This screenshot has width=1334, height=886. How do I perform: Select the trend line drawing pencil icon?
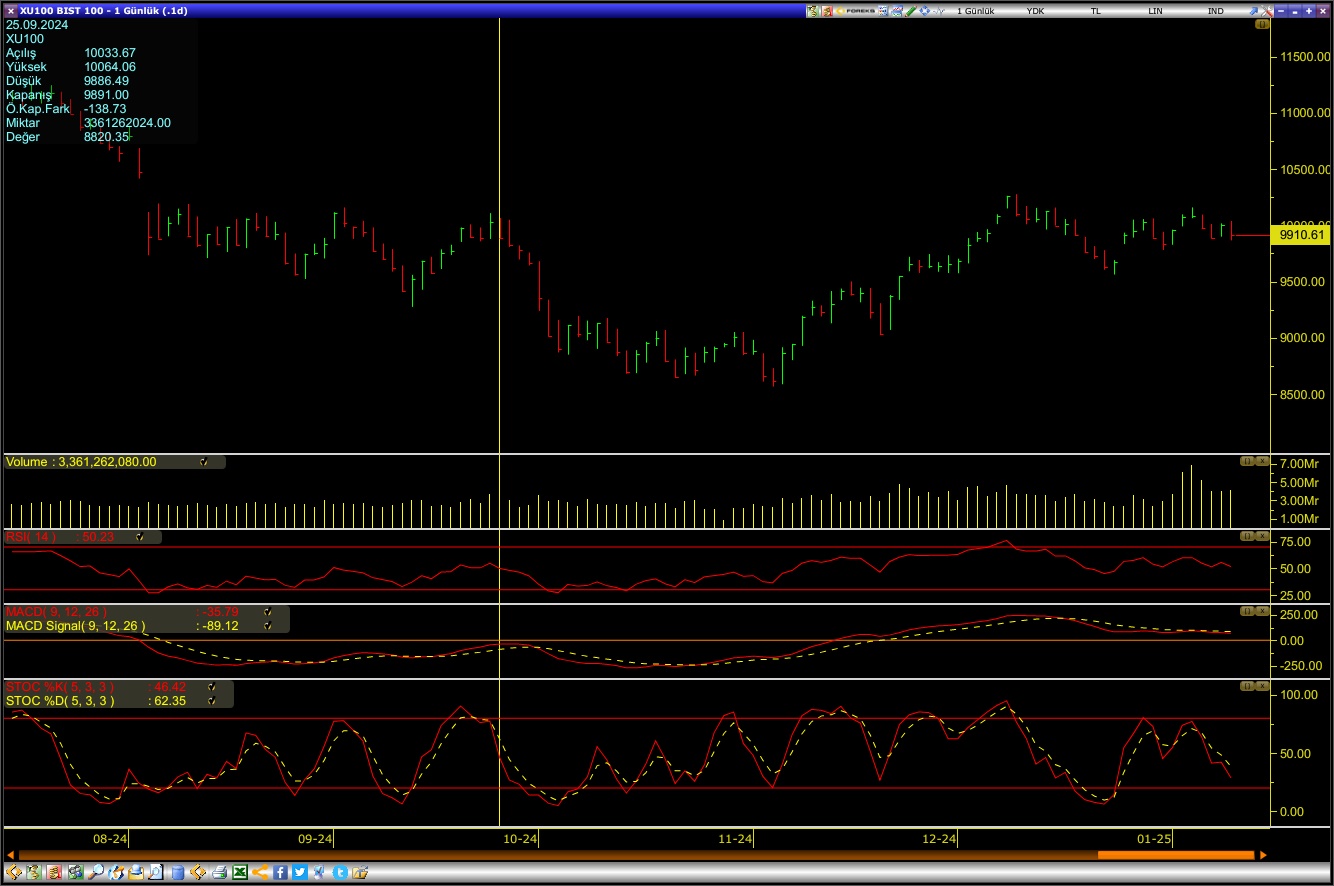tap(911, 10)
